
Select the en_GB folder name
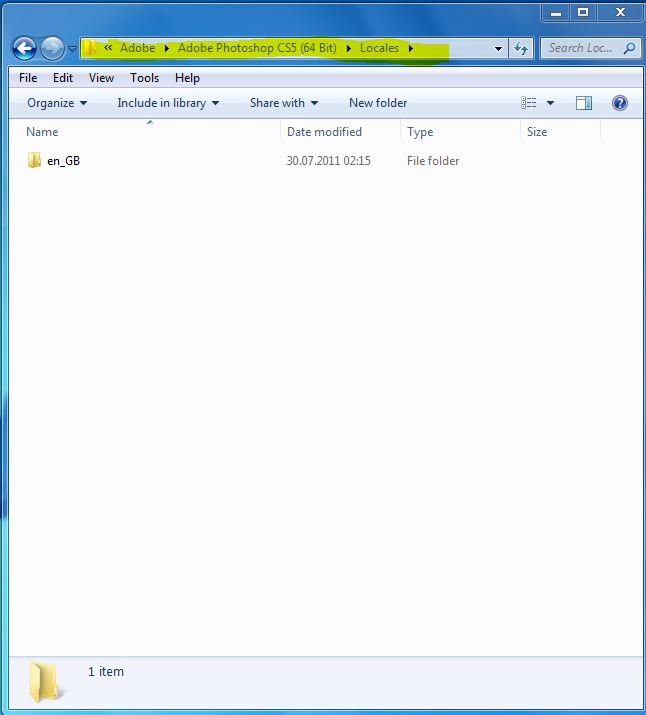click(63, 161)
